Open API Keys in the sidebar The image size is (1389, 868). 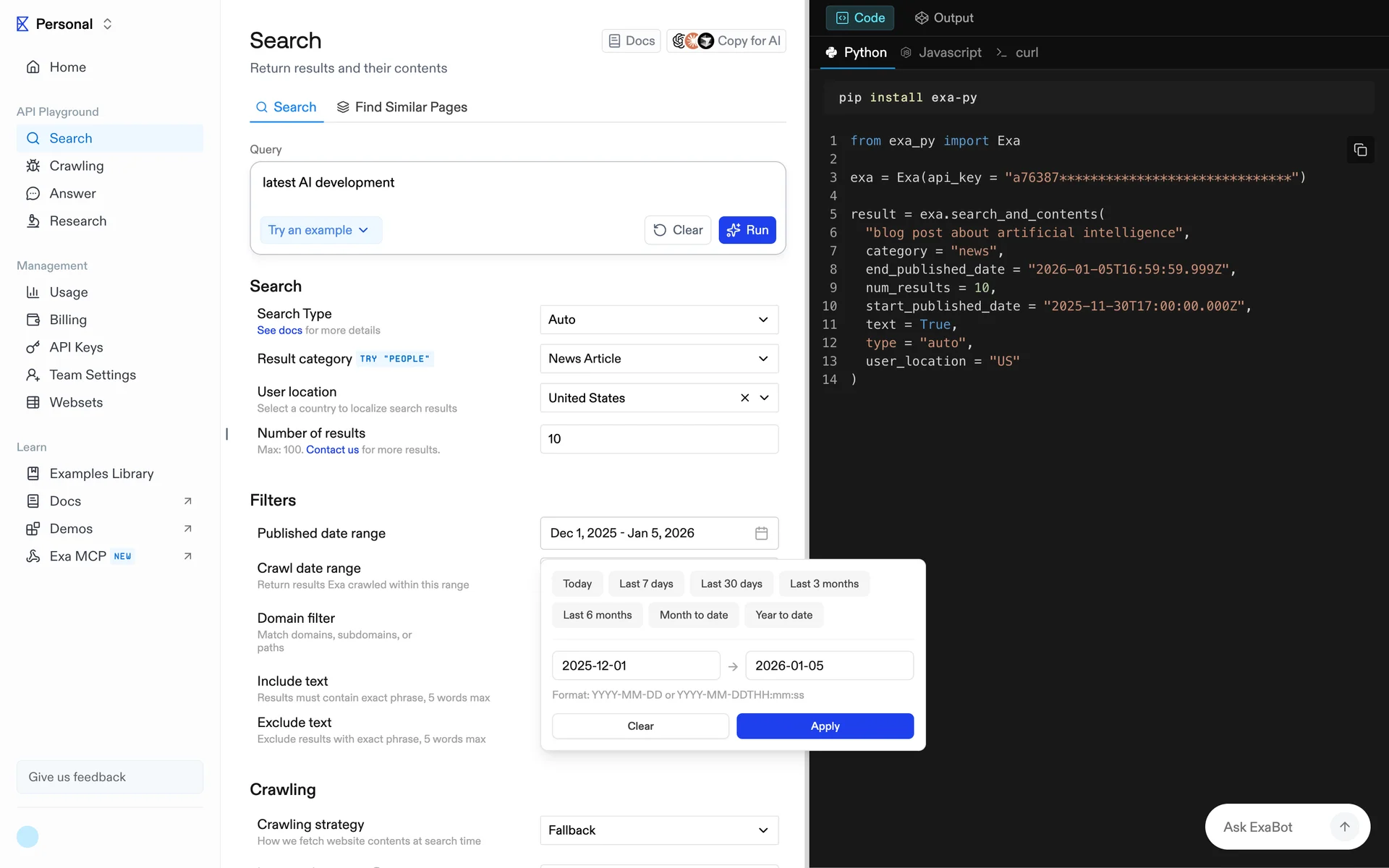click(x=76, y=347)
